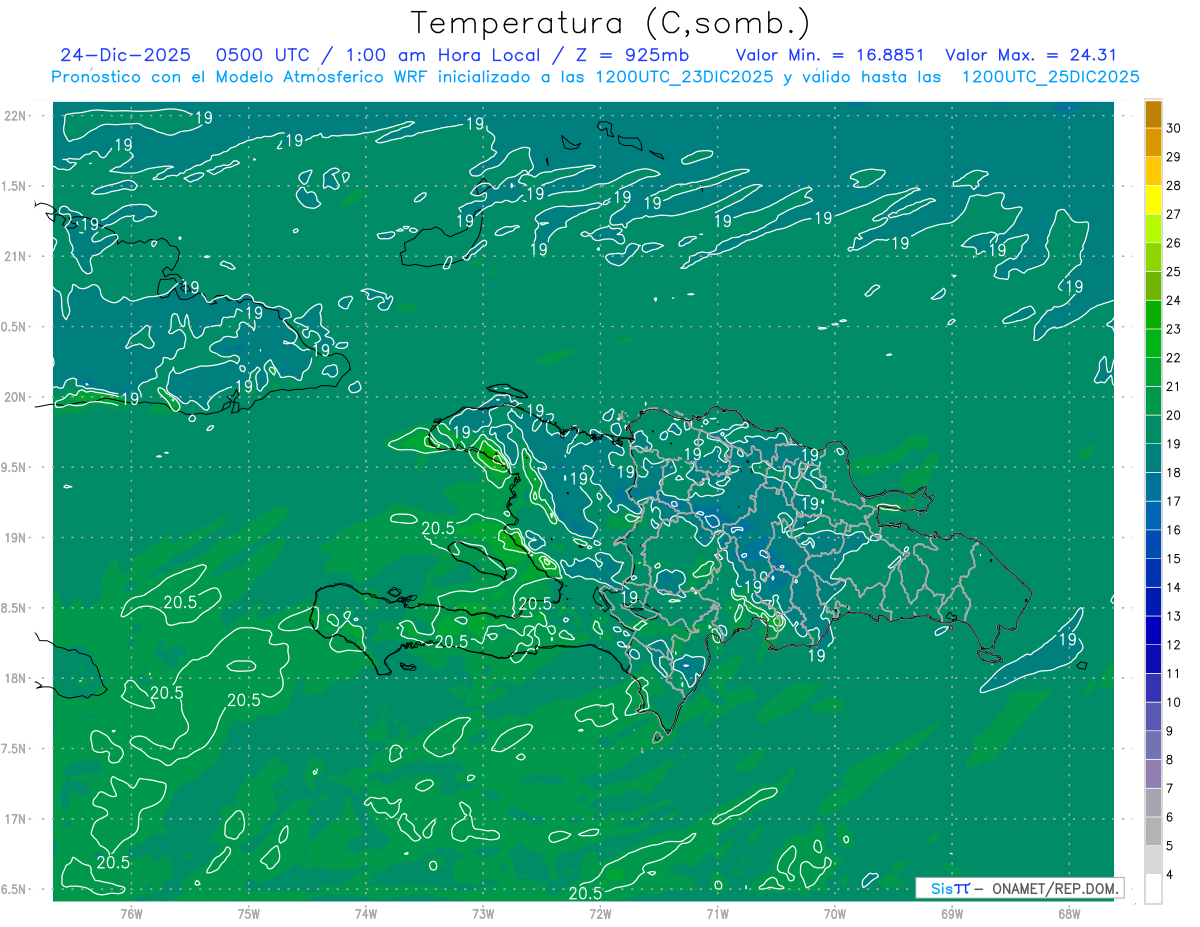Click the 73W longitude axis label
The height and width of the screenshot is (927, 1200).
483,913
